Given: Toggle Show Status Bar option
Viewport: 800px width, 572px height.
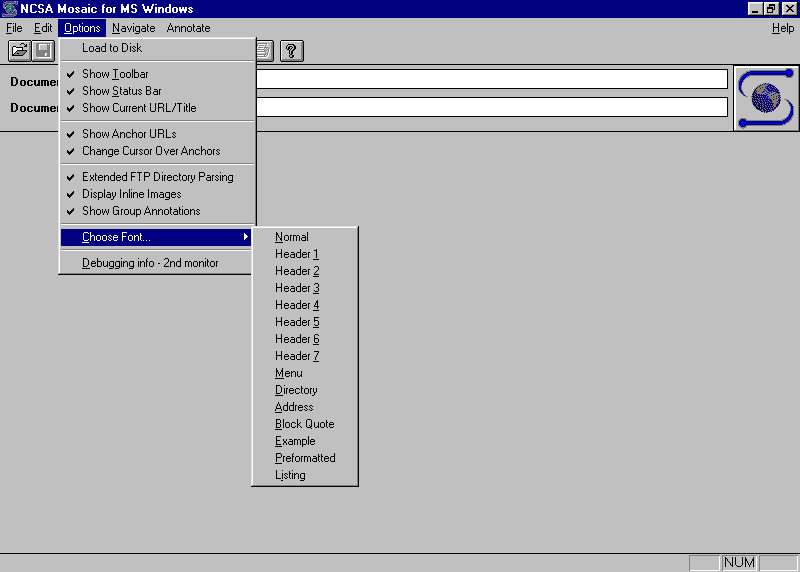Looking at the screenshot, I should click(156, 91).
